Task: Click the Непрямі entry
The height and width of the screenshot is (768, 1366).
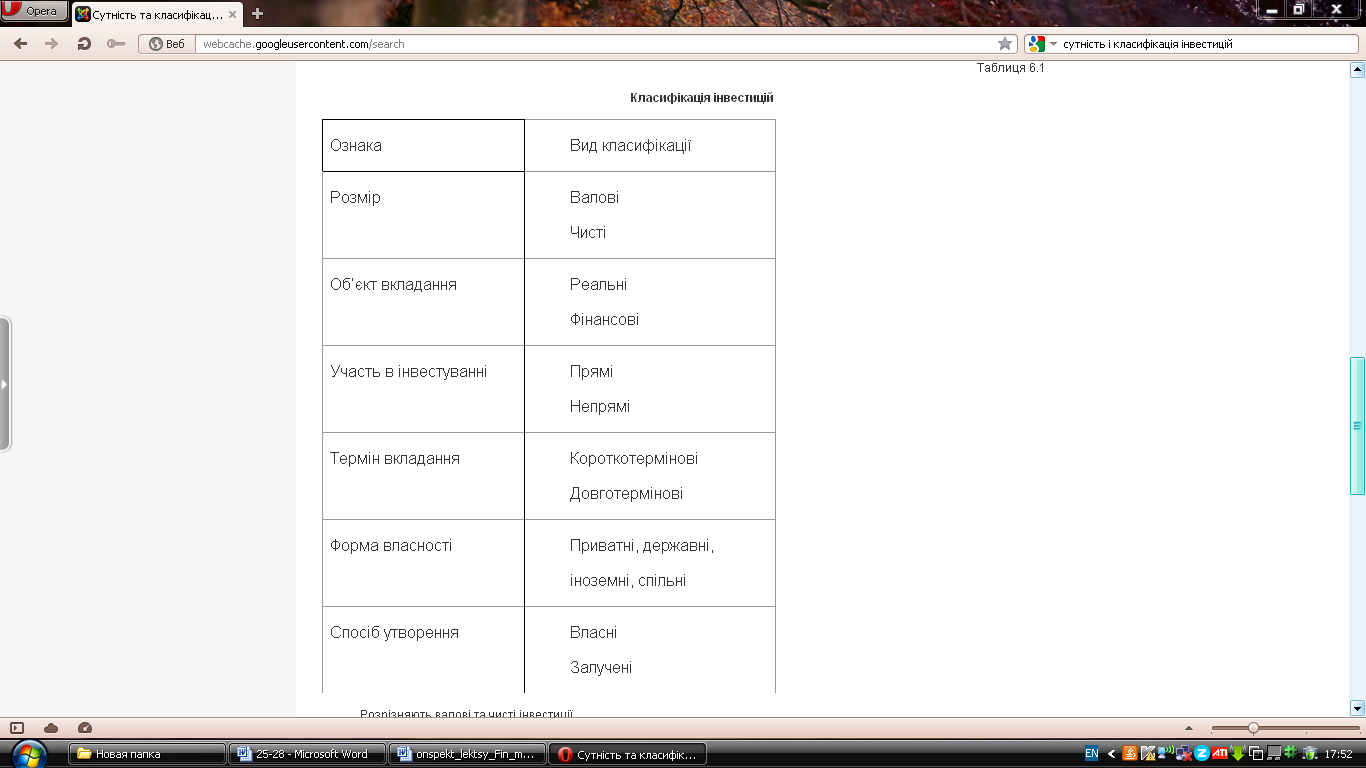Action: [600, 407]
